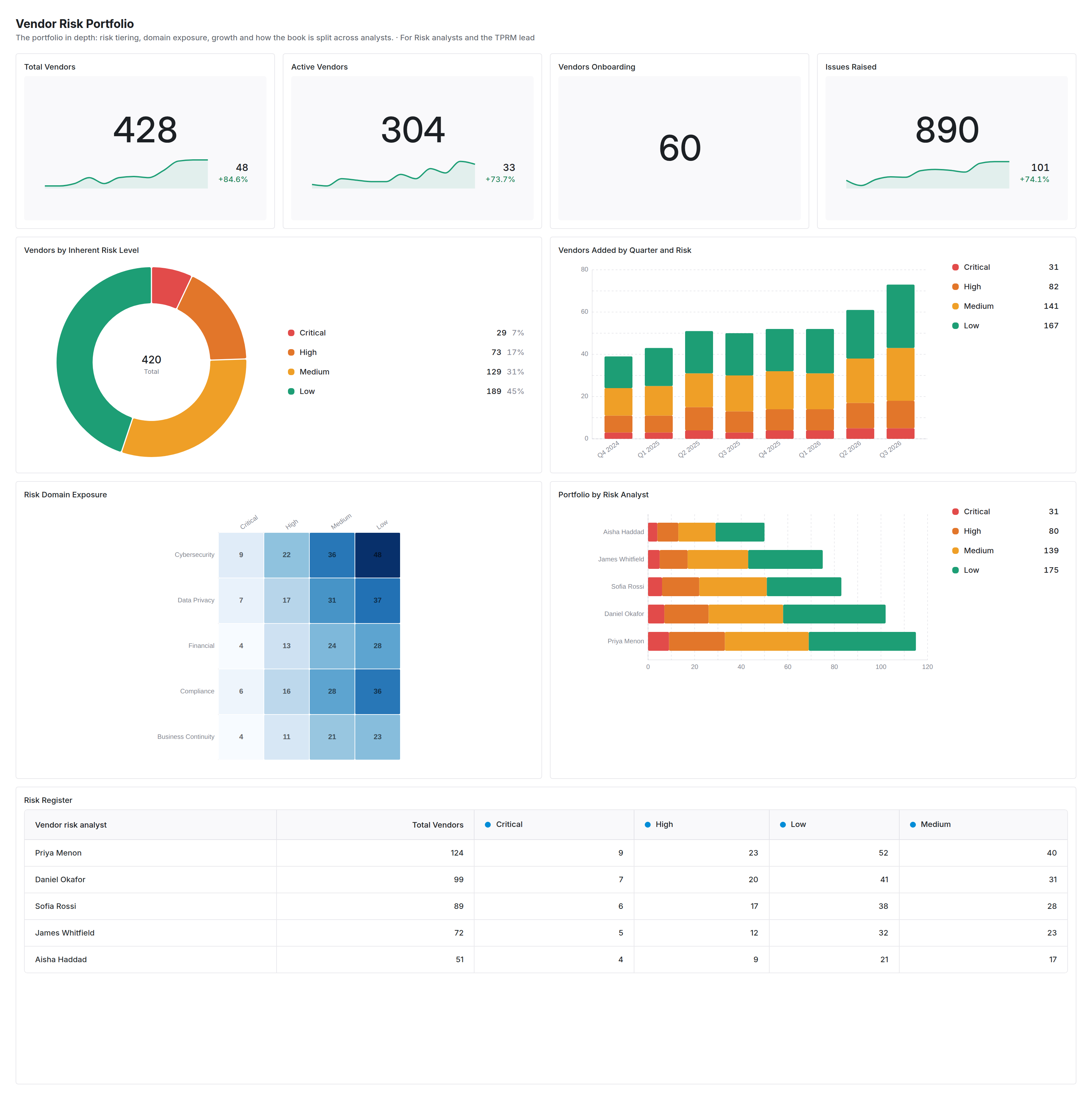
Task: Click the High legend entry in Vendors Added by Quarter
Action: 1005,286
